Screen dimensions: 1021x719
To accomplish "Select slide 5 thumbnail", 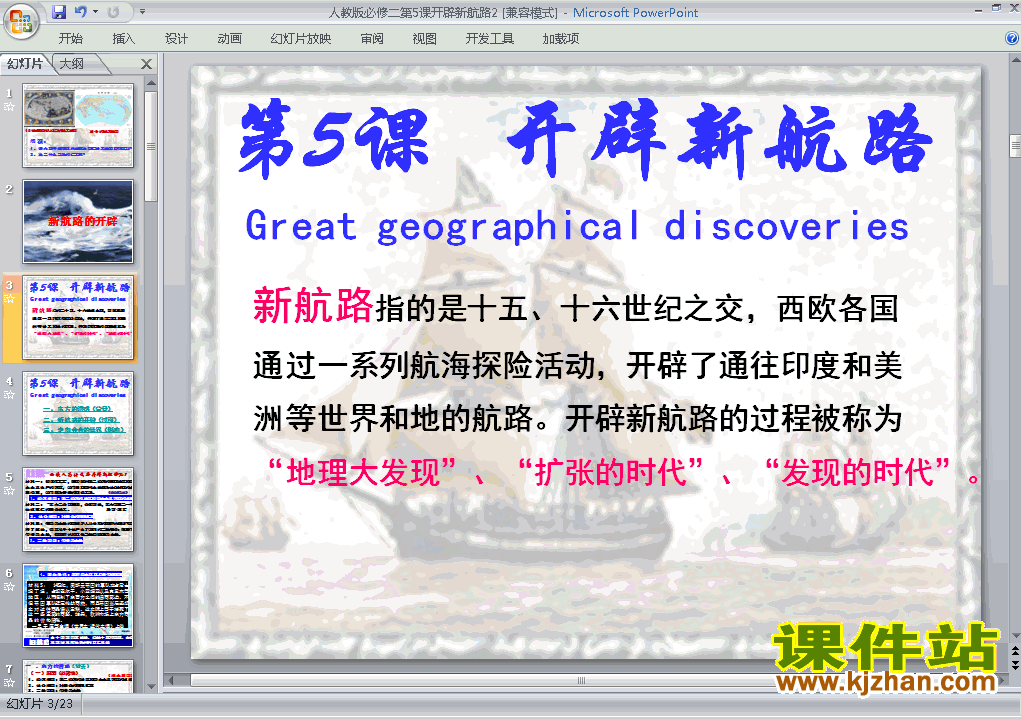I will 78,509.
